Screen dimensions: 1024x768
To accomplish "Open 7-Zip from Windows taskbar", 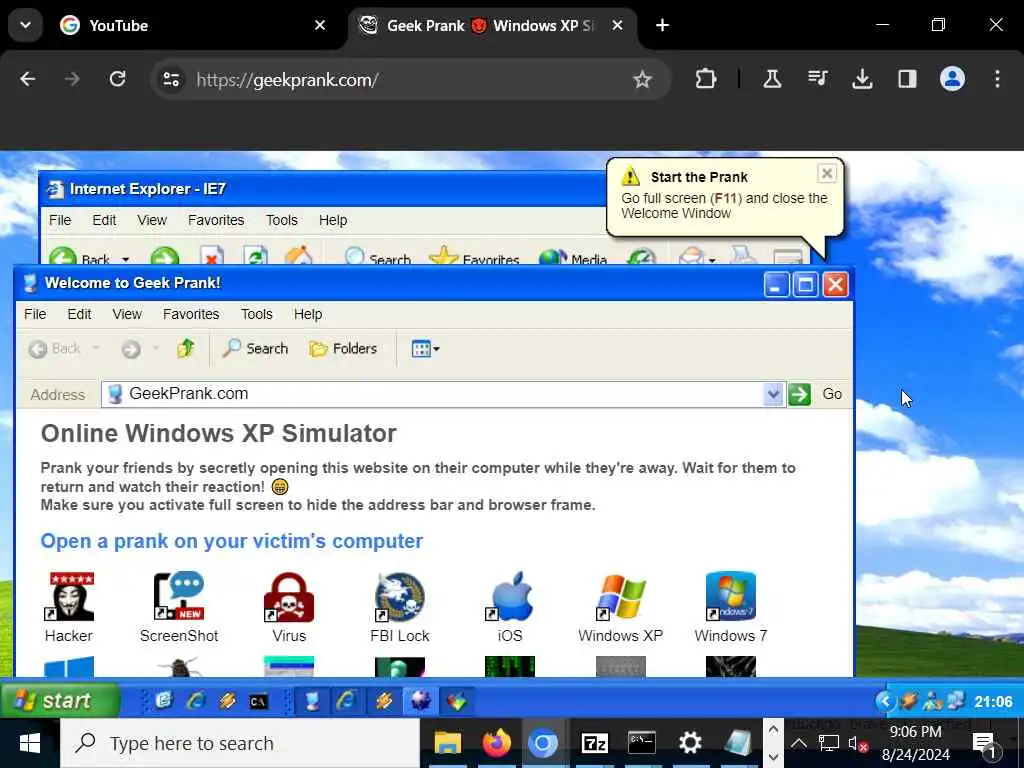I will 594,743.
